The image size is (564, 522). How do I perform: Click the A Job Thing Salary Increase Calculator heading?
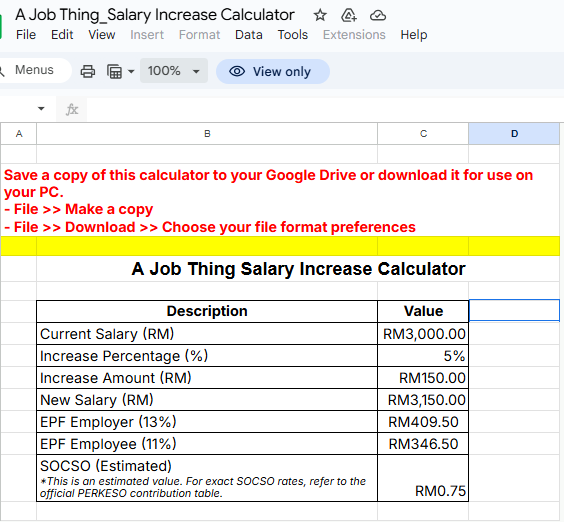tap(298, 269)
